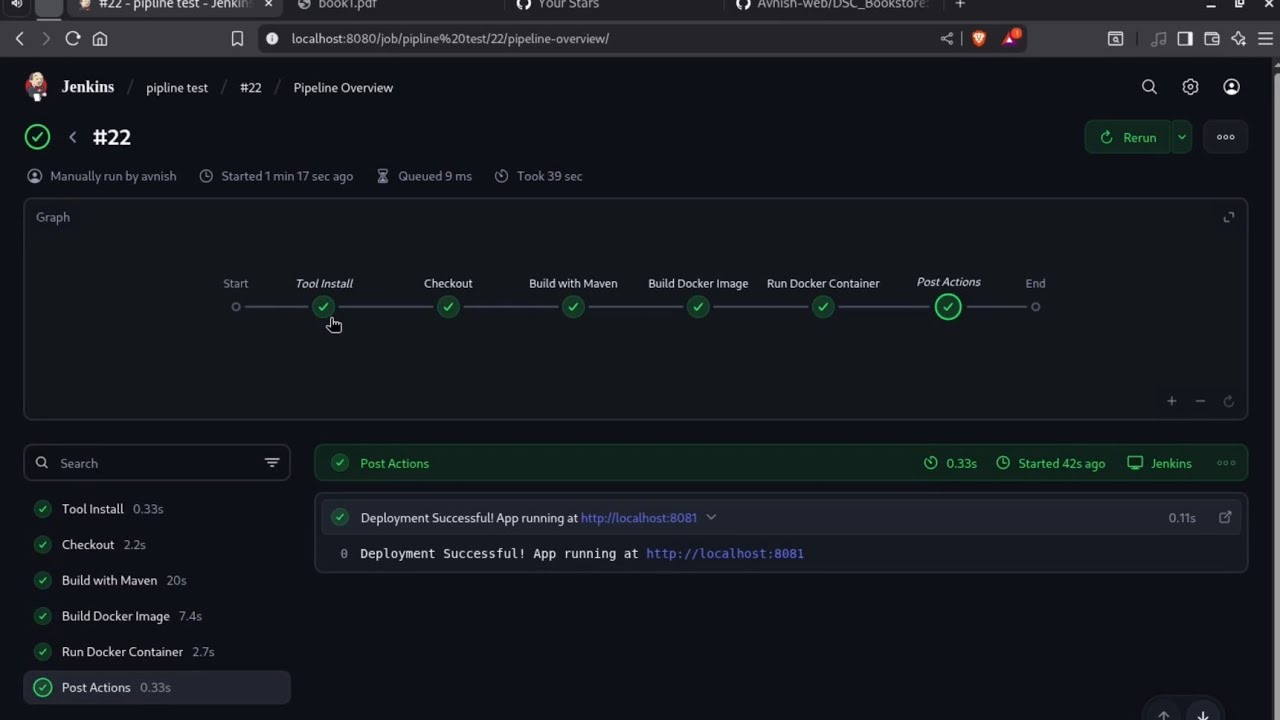
Task: Click the Jenkins agent label in stage header
Action: [1159, 463]
